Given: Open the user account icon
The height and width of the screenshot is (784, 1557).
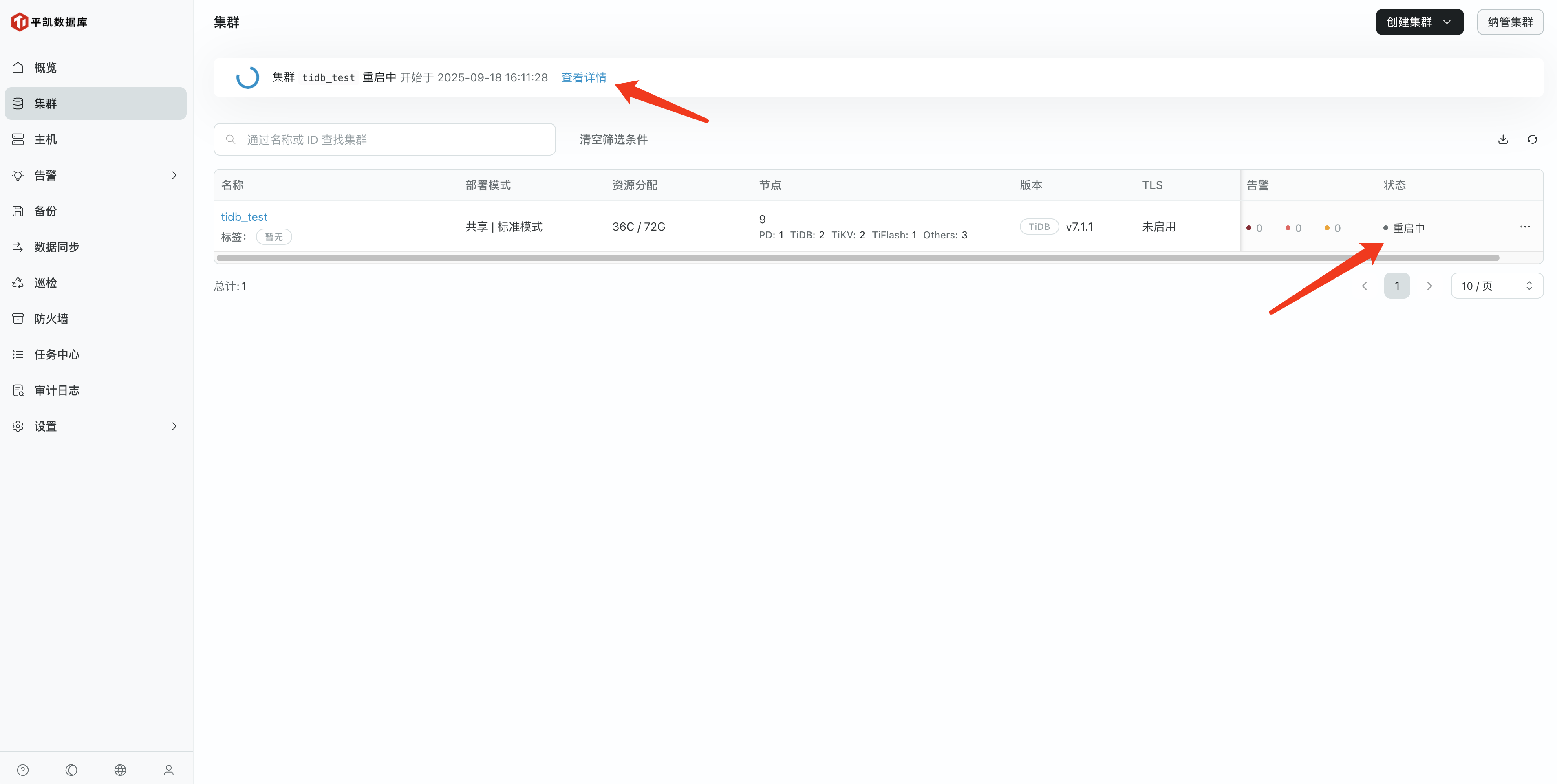Looking at the screenshot, I should (168, 769).
